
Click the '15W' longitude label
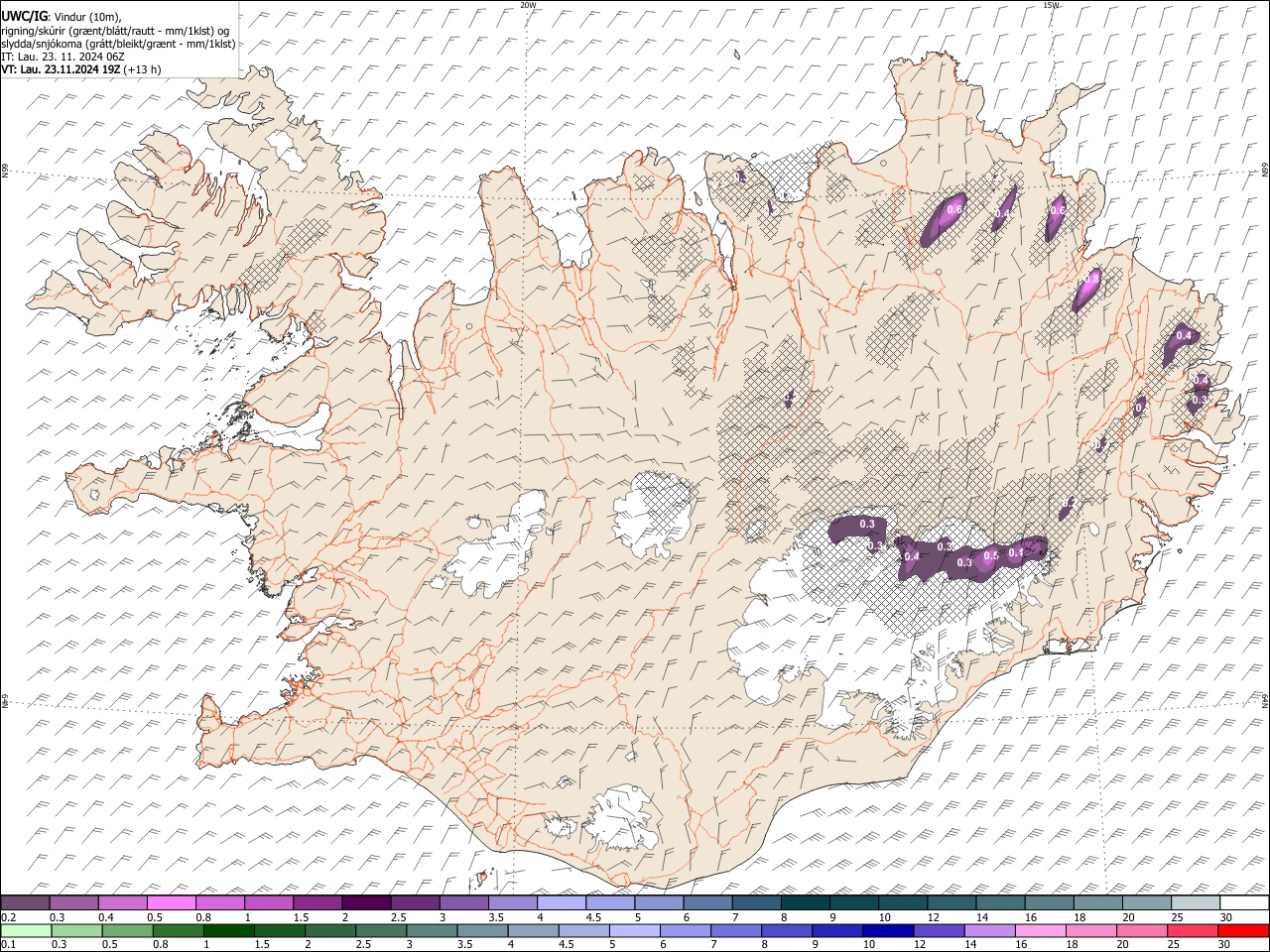(x=1051, y=5)
